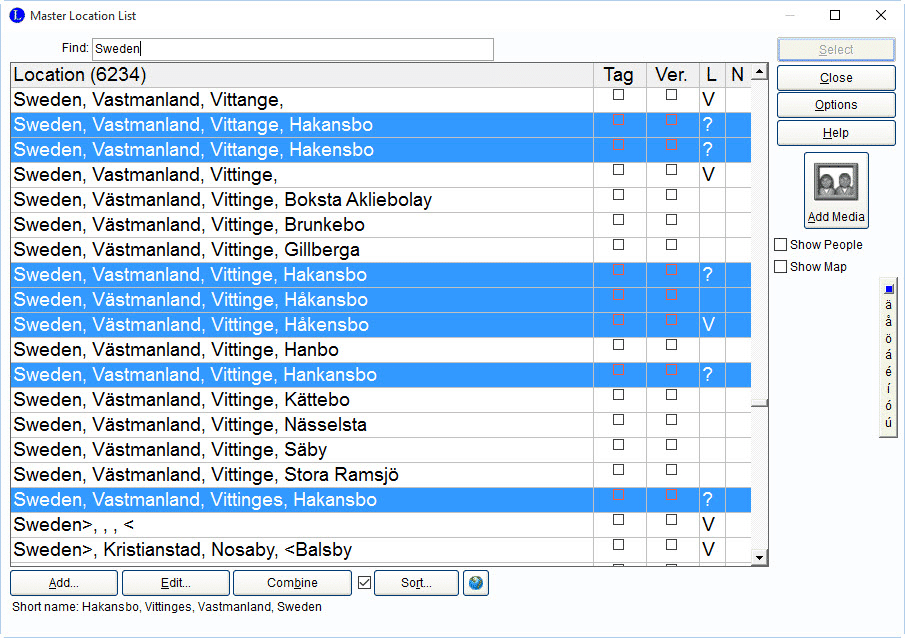Open the Sort... dialog
Viewport: 905px width, 638px height.
(416, 583)
